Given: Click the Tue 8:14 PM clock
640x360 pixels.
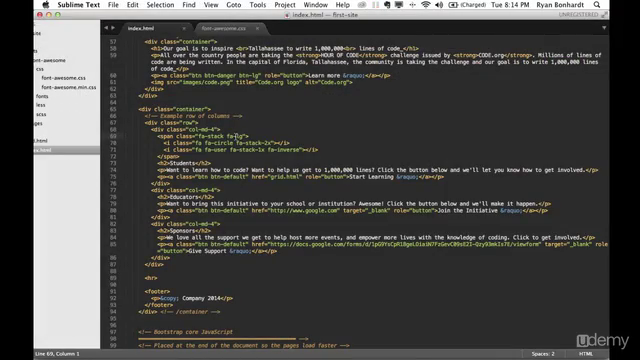Looking at the screenshot, I should pyautogui.click(x=510, y=5).
